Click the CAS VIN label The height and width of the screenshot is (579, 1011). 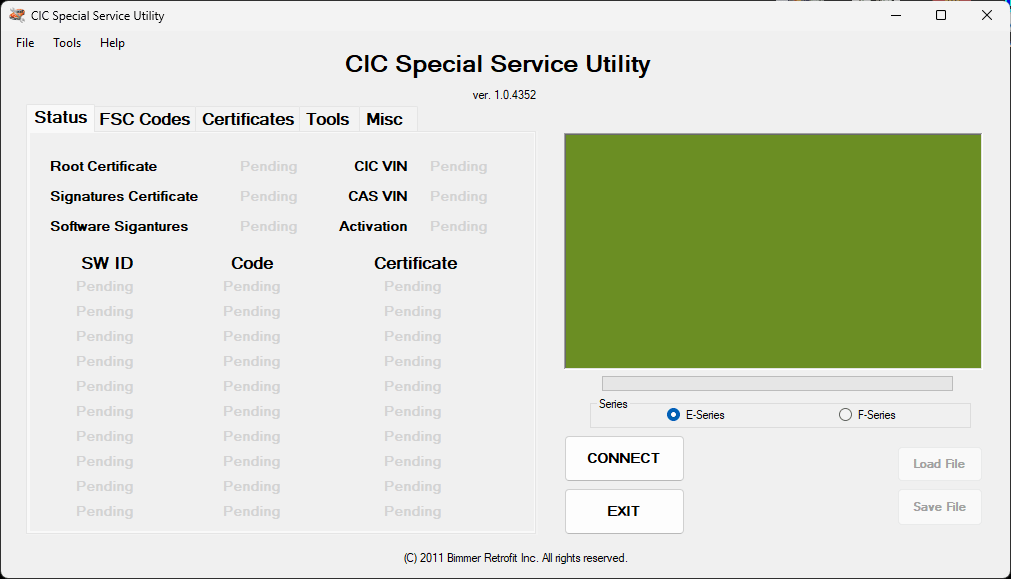[x=378, y=197]
